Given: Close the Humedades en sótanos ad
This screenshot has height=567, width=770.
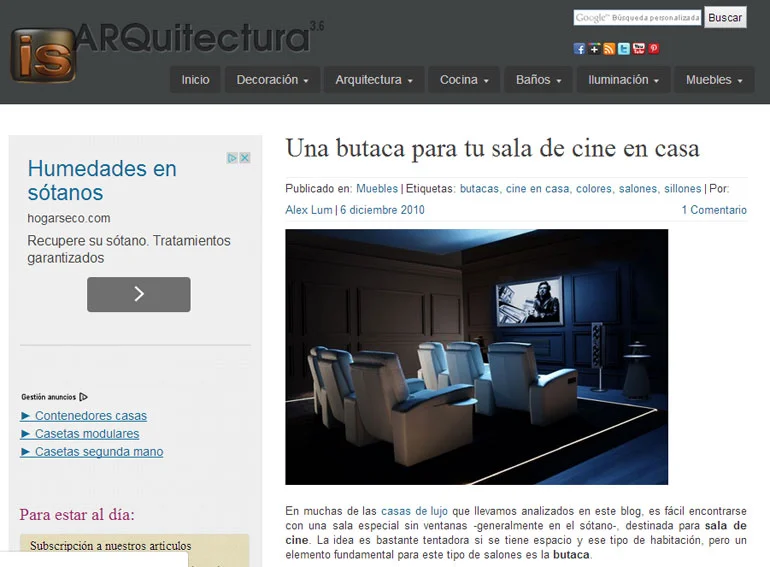Looking at the screenshot, I should pyautogui.click(x=245, y=158).
